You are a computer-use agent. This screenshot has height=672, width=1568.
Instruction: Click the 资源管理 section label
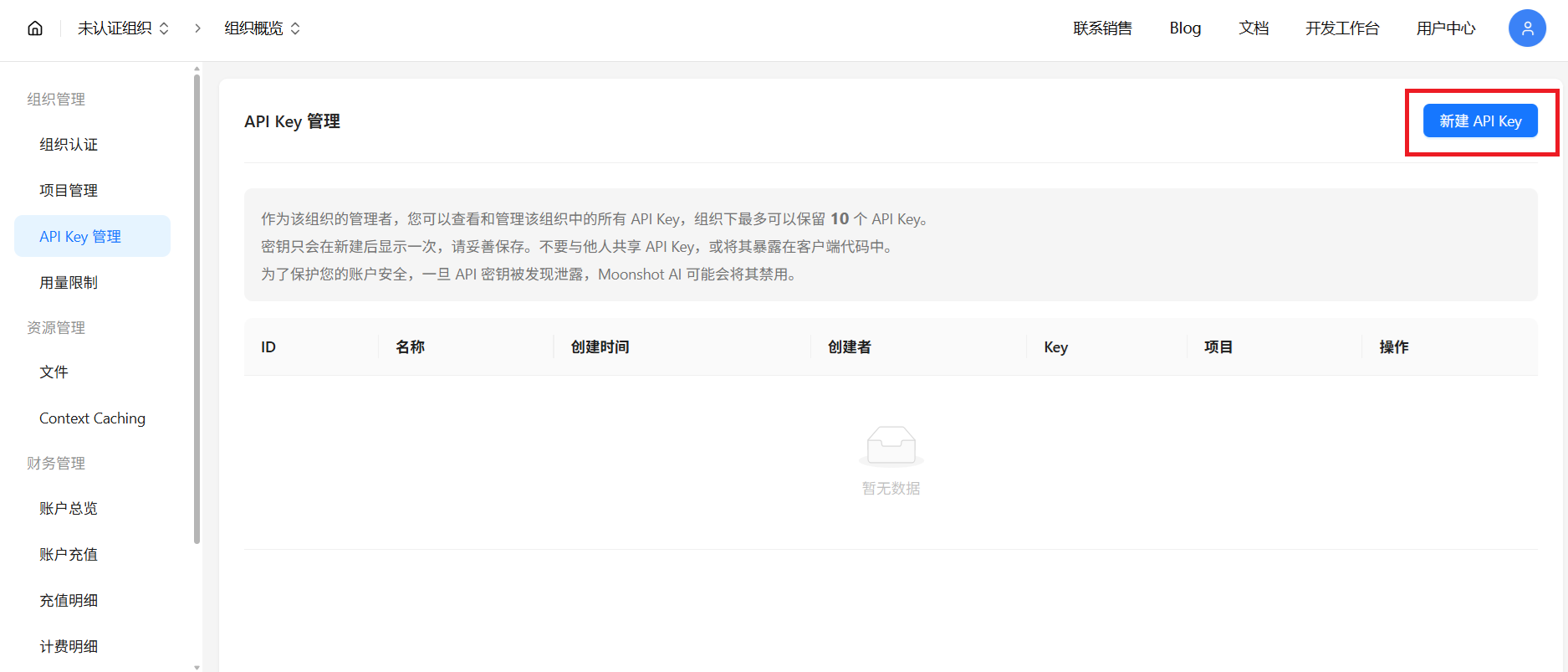56,328
